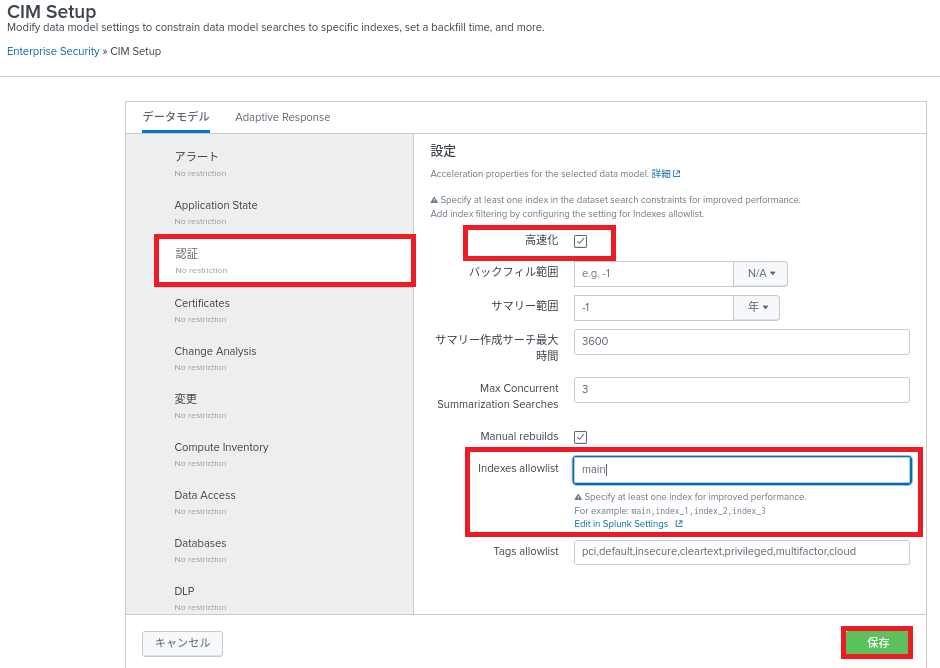940x668 pixels.
Task: Switch to the Adaptive Response tab
Action: (x=282, y=117)
